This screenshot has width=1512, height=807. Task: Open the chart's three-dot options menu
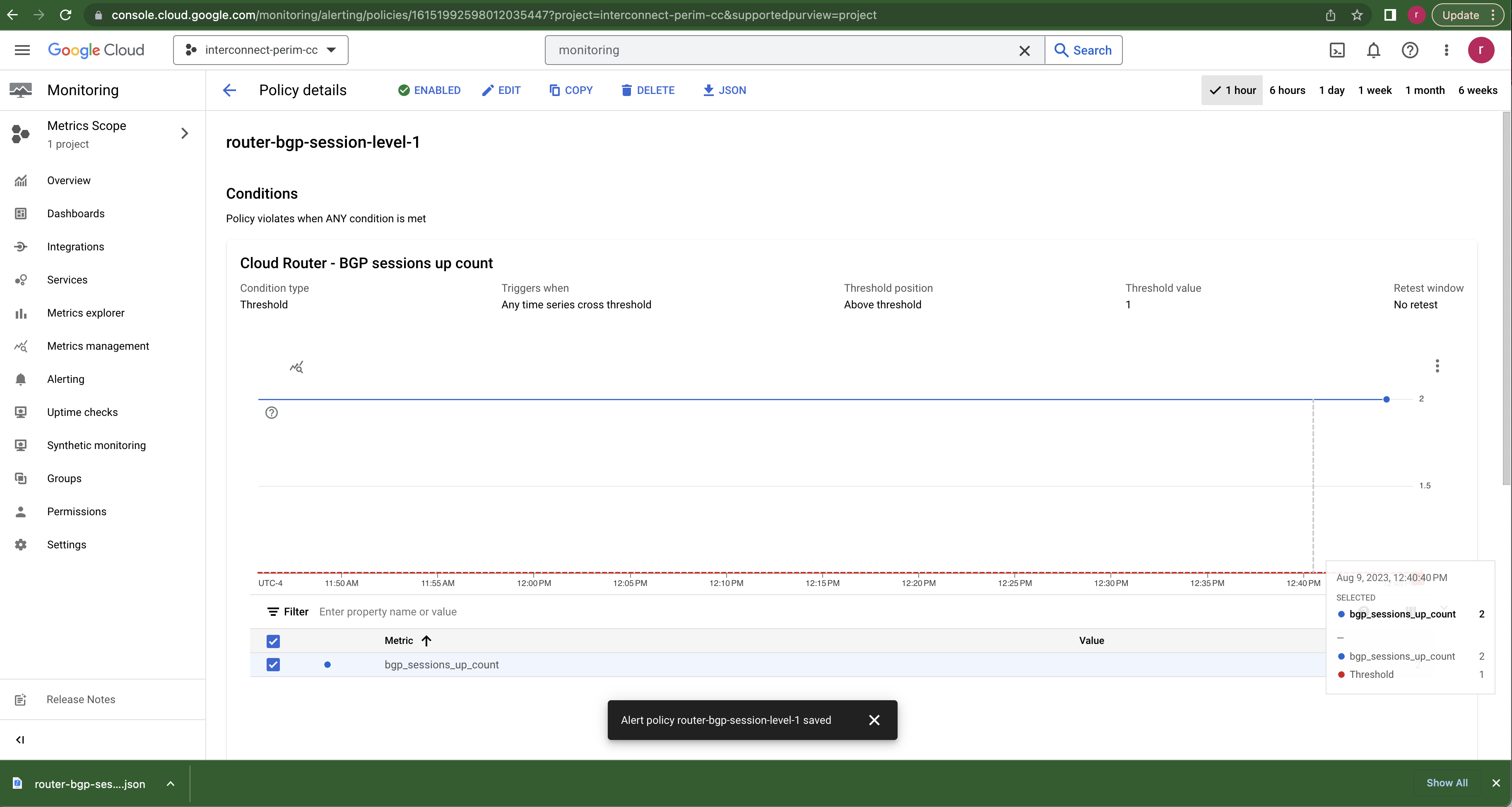(x=1437, y=366)
